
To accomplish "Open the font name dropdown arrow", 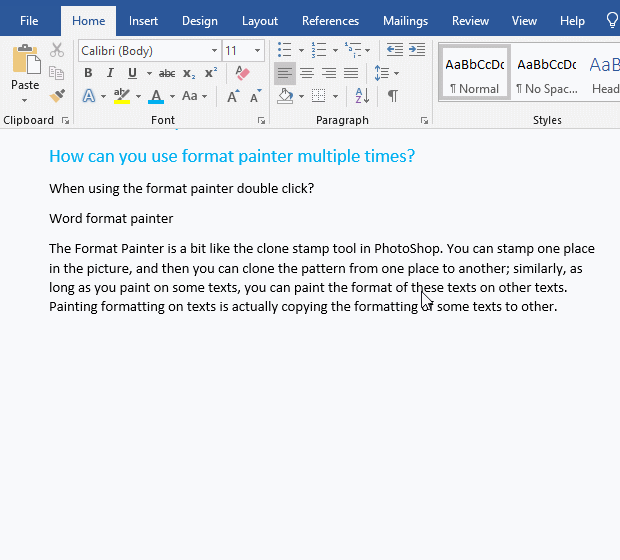I will click(x=214, y=51).
